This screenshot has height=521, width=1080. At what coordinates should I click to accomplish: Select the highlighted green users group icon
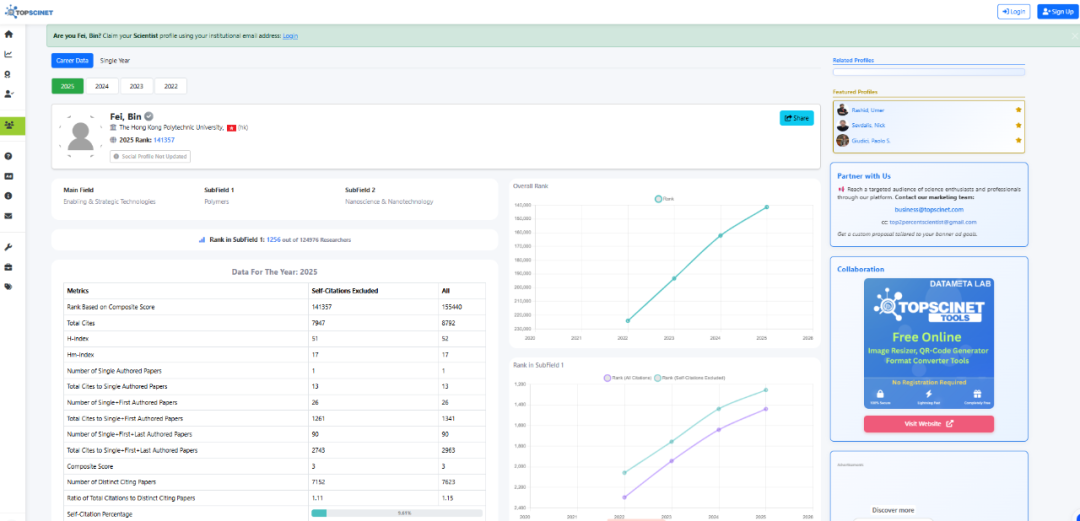9,125
